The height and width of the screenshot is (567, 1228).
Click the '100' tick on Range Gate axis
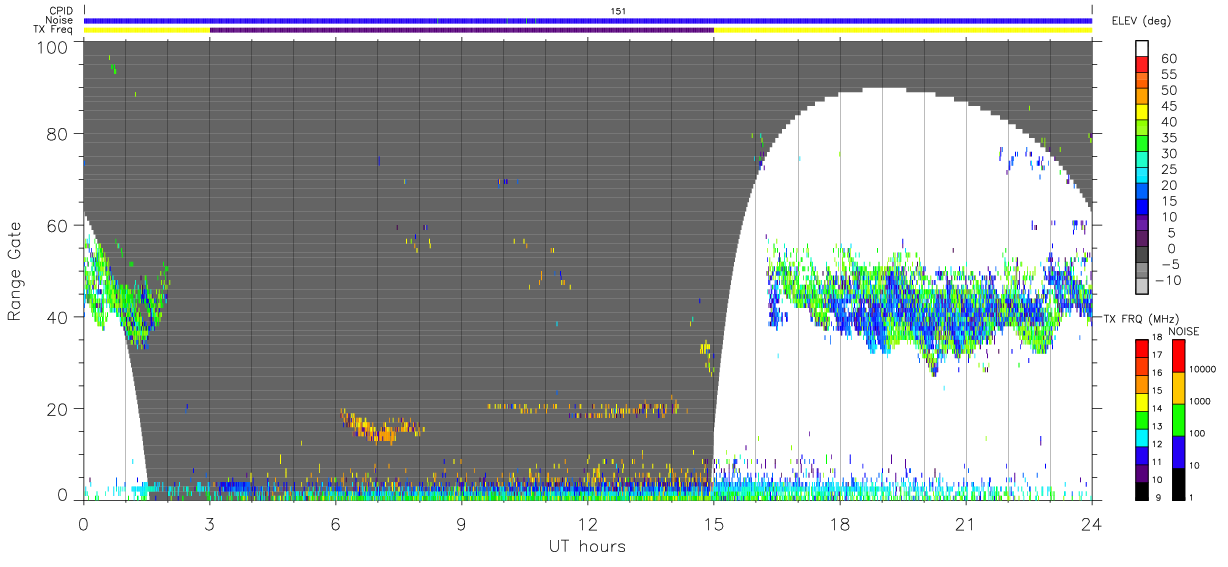pyautogui.click(x=54, y=47)
